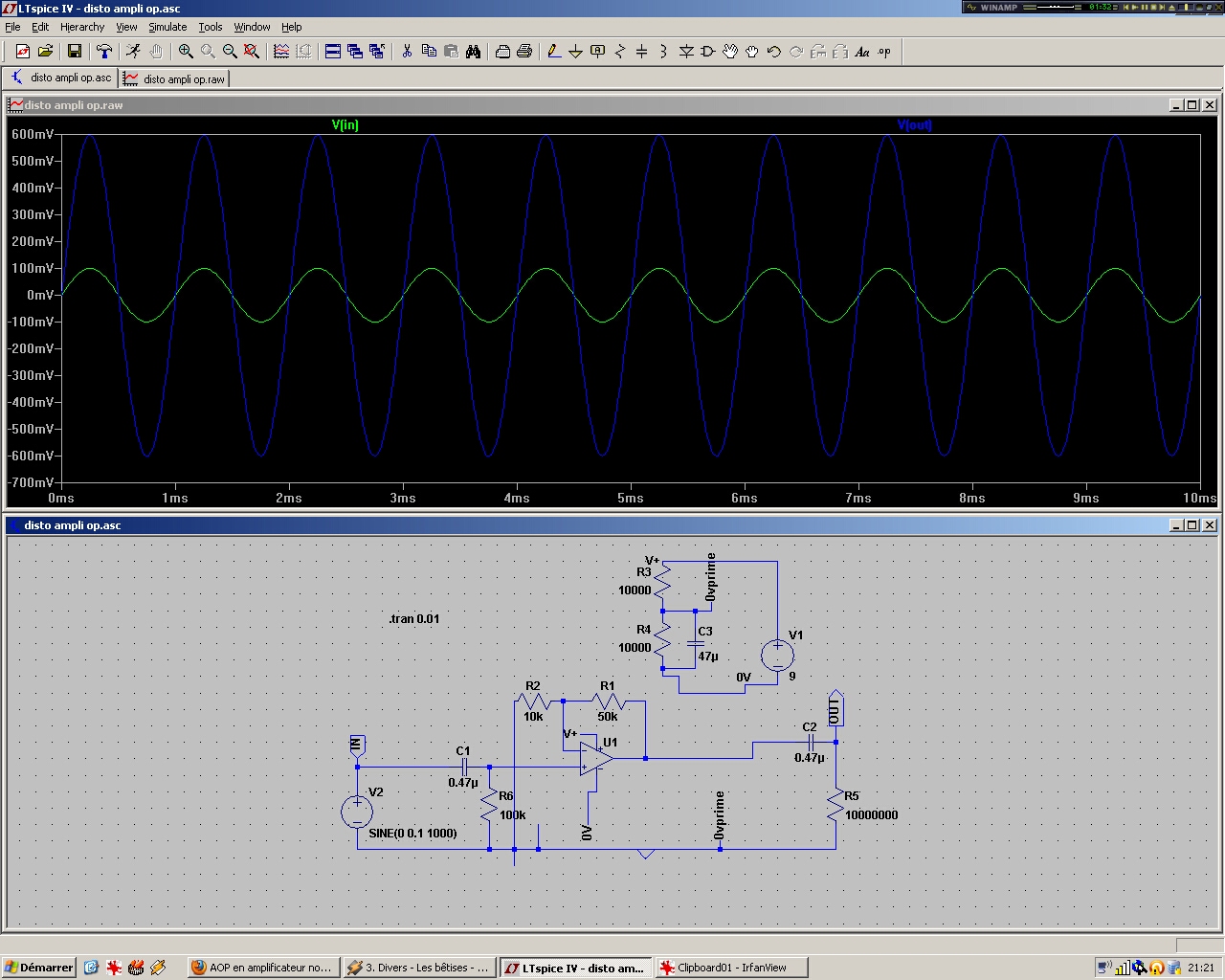Save the schematic with the floppy icon
Image resolution: width=1225 pixels, height=980 pixels.
pos(74,52)
